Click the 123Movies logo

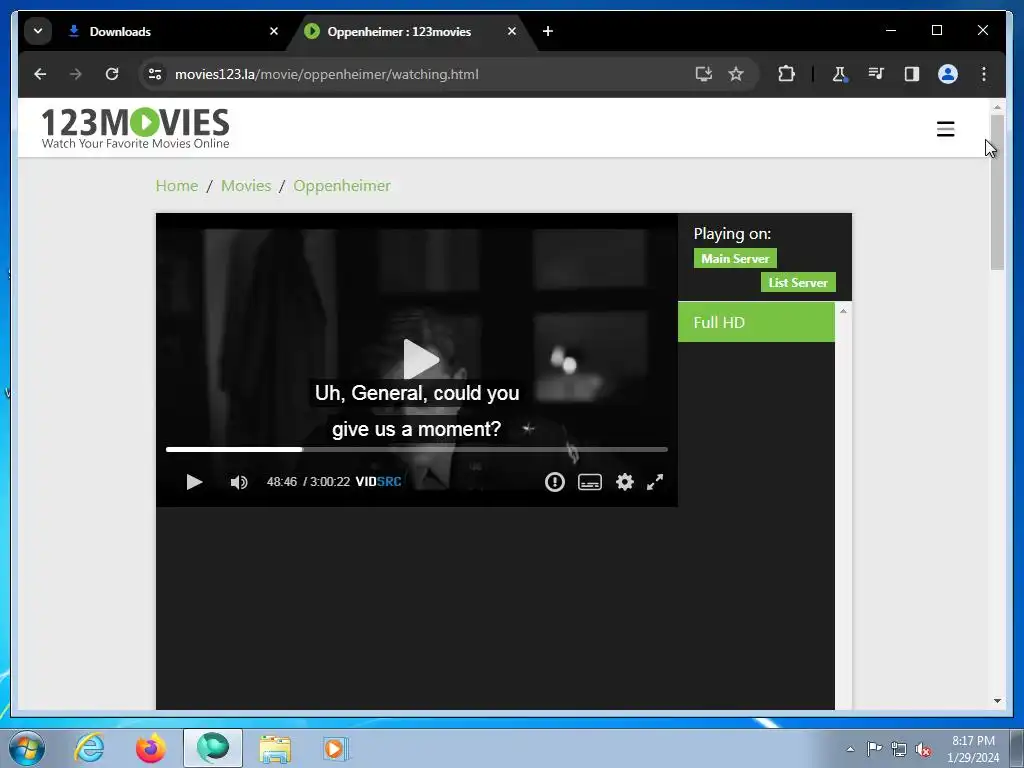point(135,128)
